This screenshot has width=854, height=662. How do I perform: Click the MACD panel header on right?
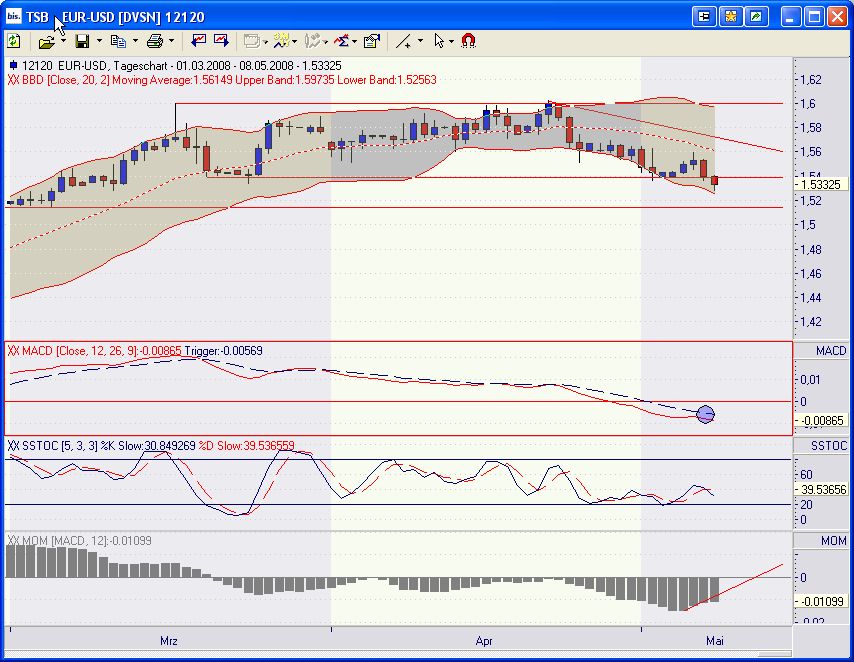(820, 350)
